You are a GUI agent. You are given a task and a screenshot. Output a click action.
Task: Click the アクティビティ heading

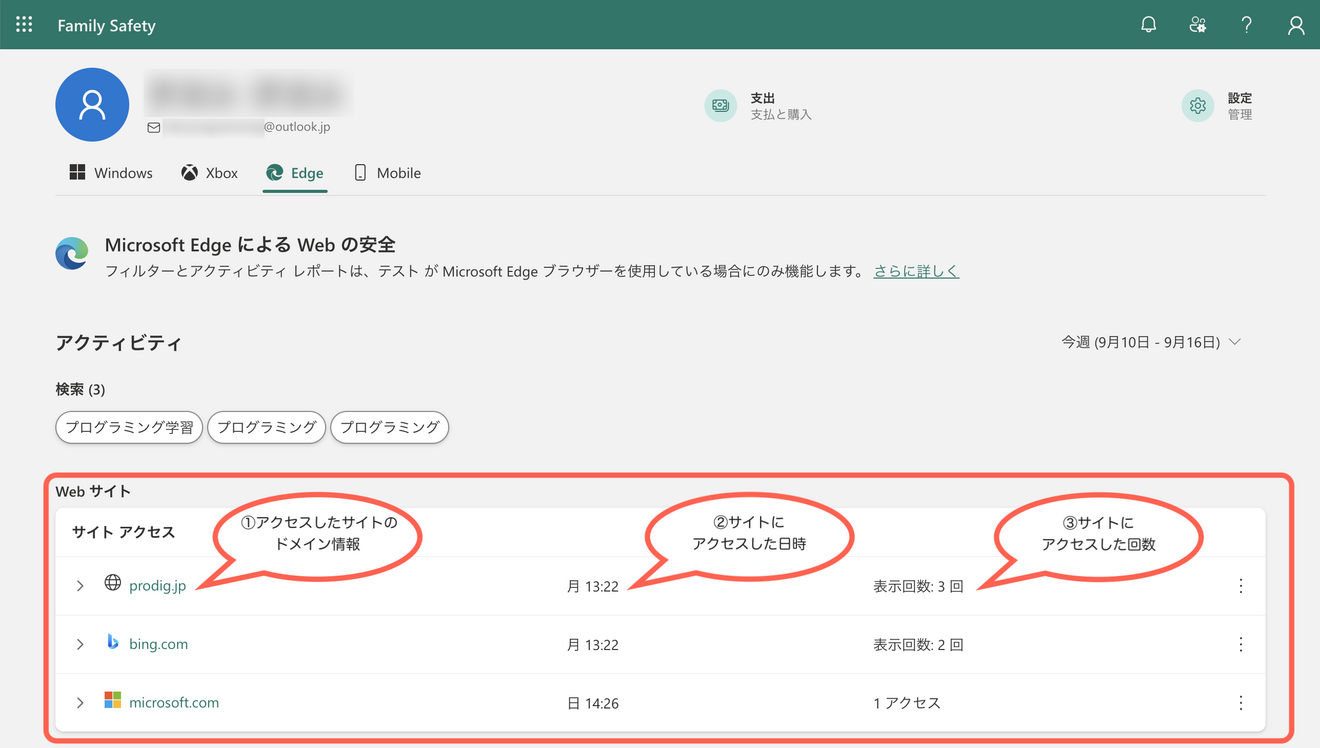coord(119,343)
